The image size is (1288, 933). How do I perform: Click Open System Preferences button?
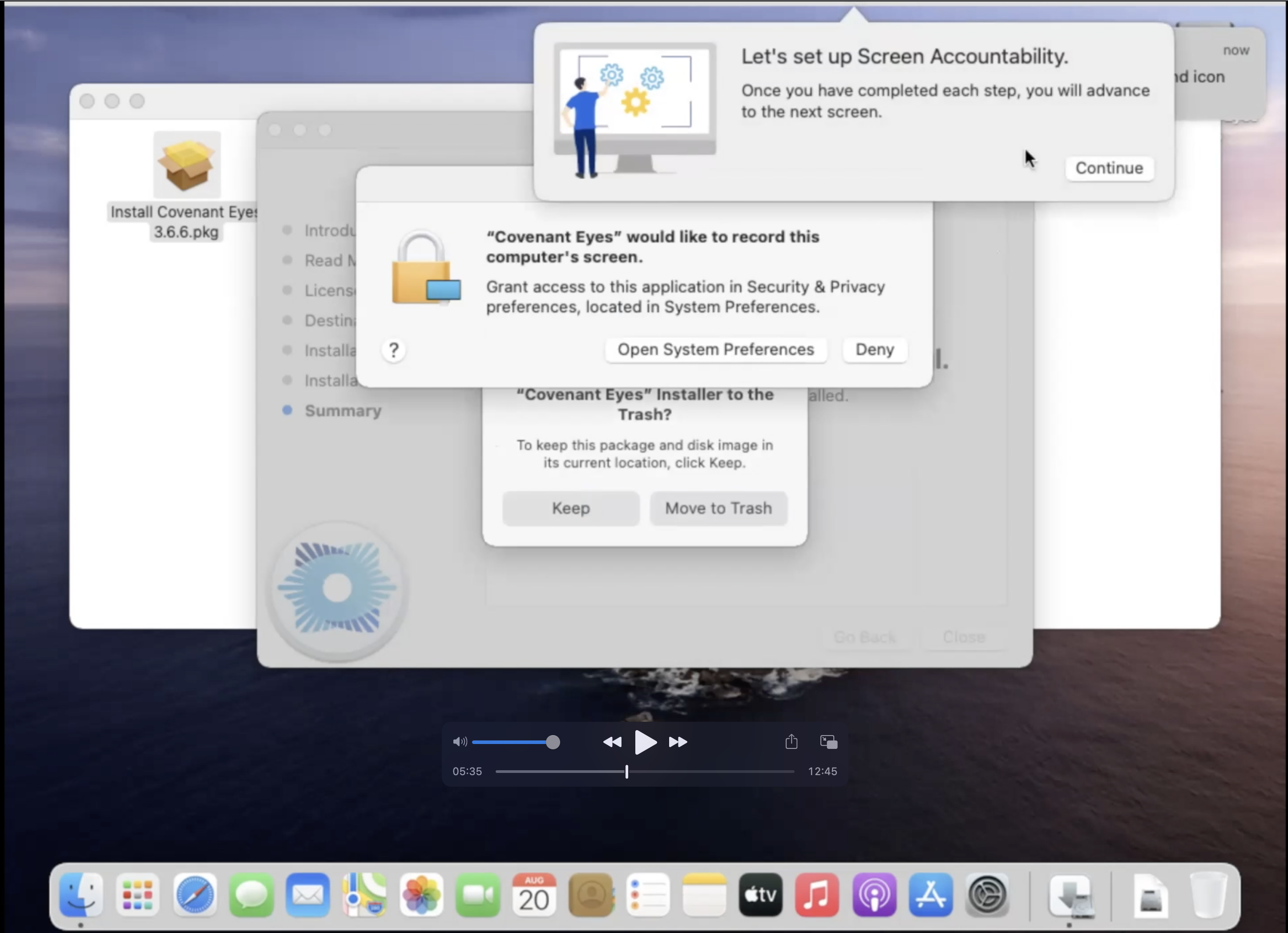715,350
